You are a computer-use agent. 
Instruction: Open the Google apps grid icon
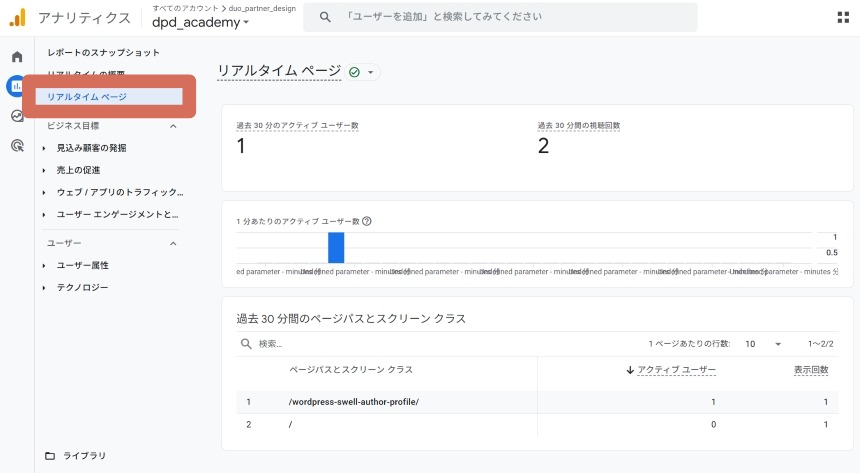(842, 17)
